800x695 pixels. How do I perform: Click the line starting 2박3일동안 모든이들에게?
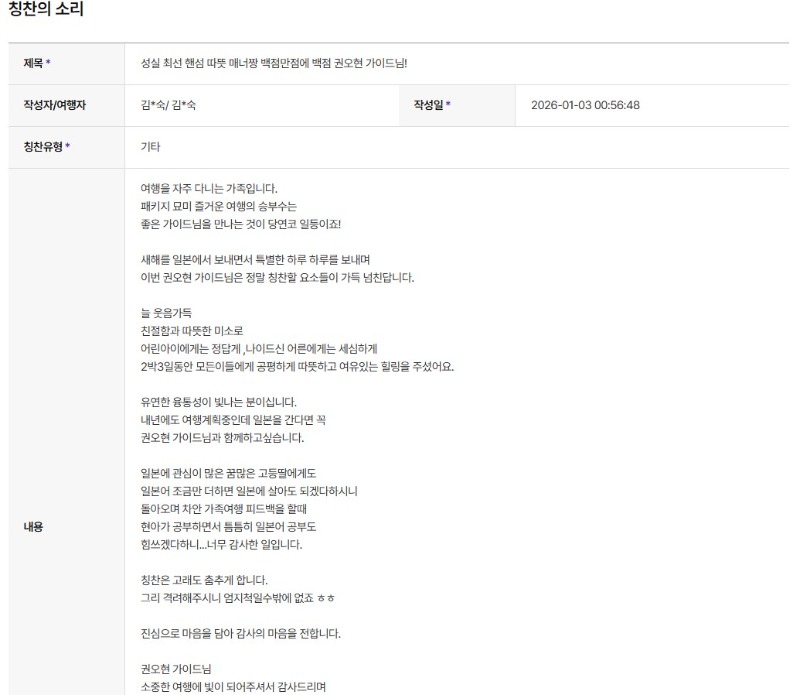click(x=297, y=367)
